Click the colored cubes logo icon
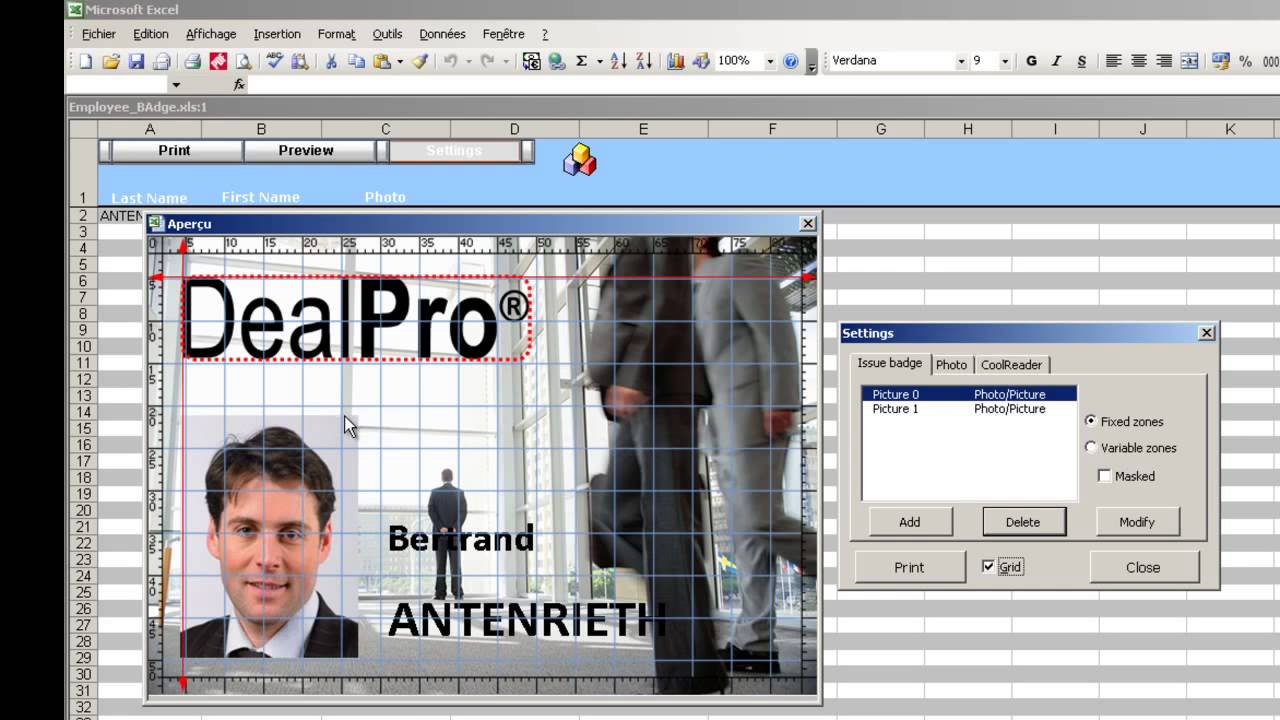The height and width of the screenshot is (720, 1280). pos(579,160)
